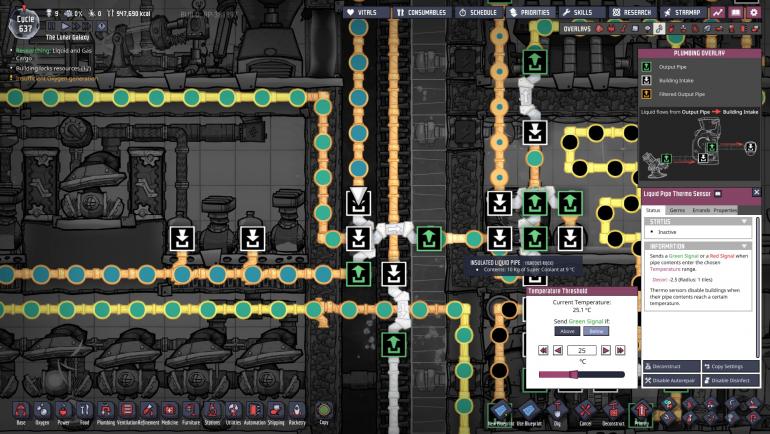Open the Ventilation build category

127,412
